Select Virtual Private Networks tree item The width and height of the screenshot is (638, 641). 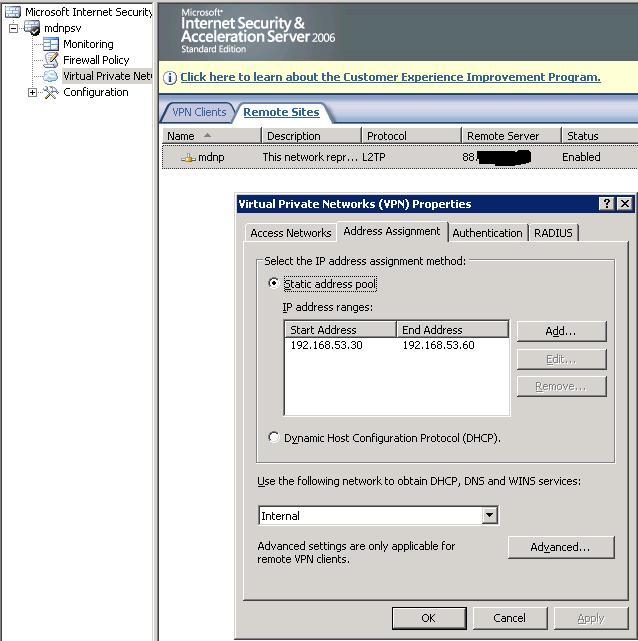[107, 76]
